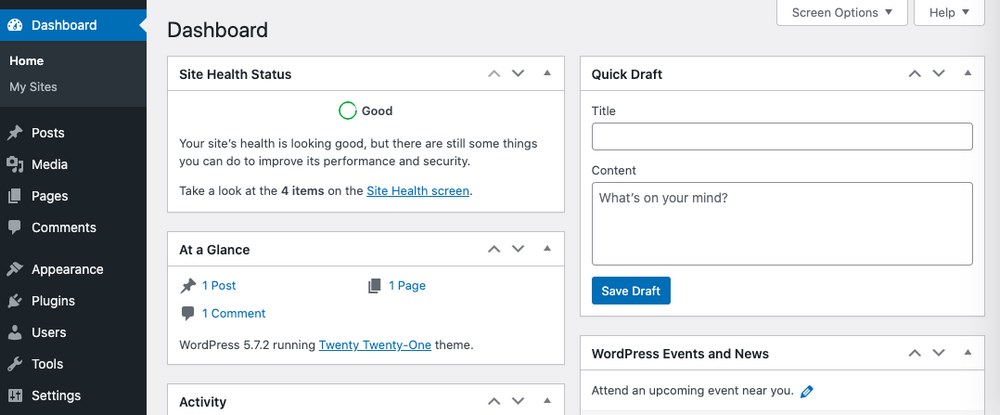The image size is (1000, 415).
Task: Click the page icon beside 1 Page
Action: pos(374,286)
